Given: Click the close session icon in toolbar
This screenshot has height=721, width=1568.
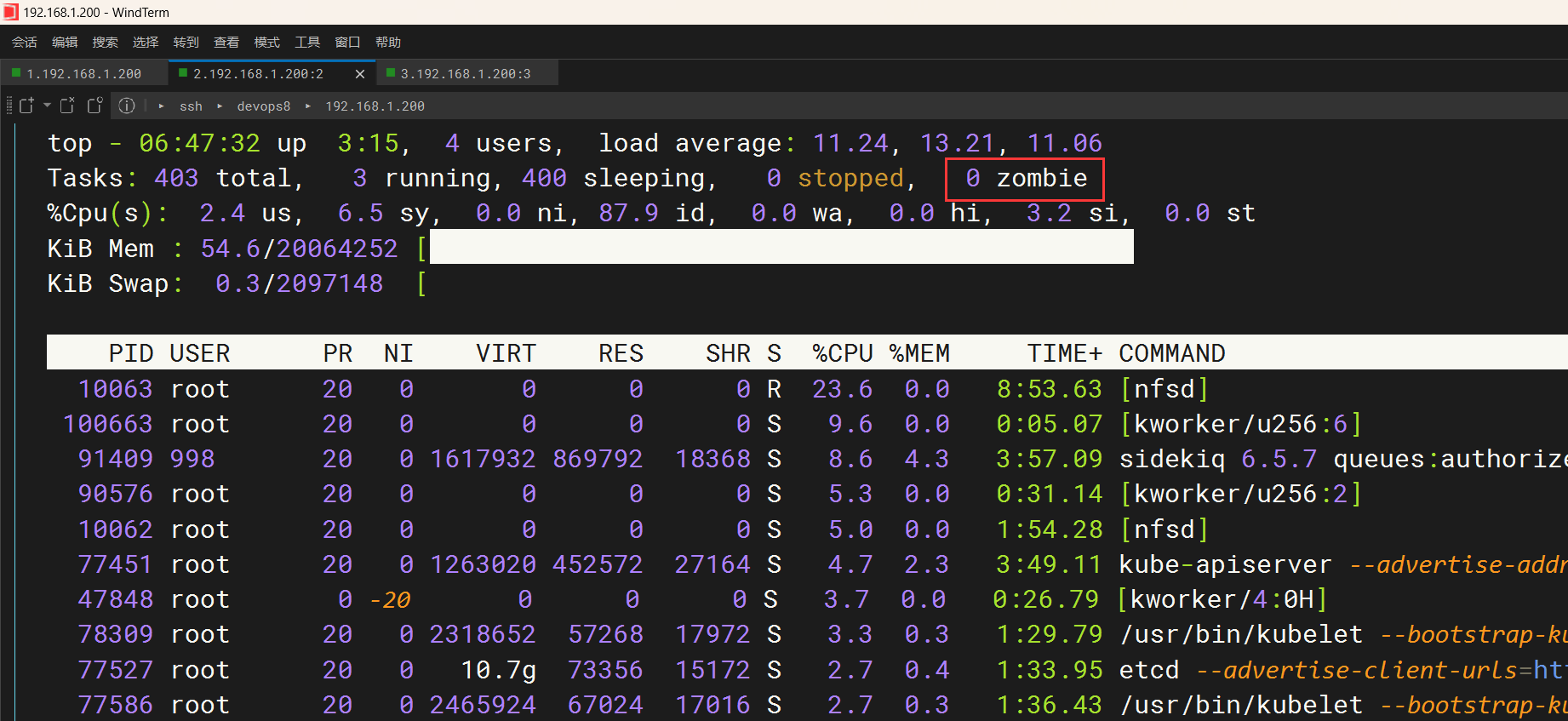Looking at the screenshot, I should coord(68,106).
